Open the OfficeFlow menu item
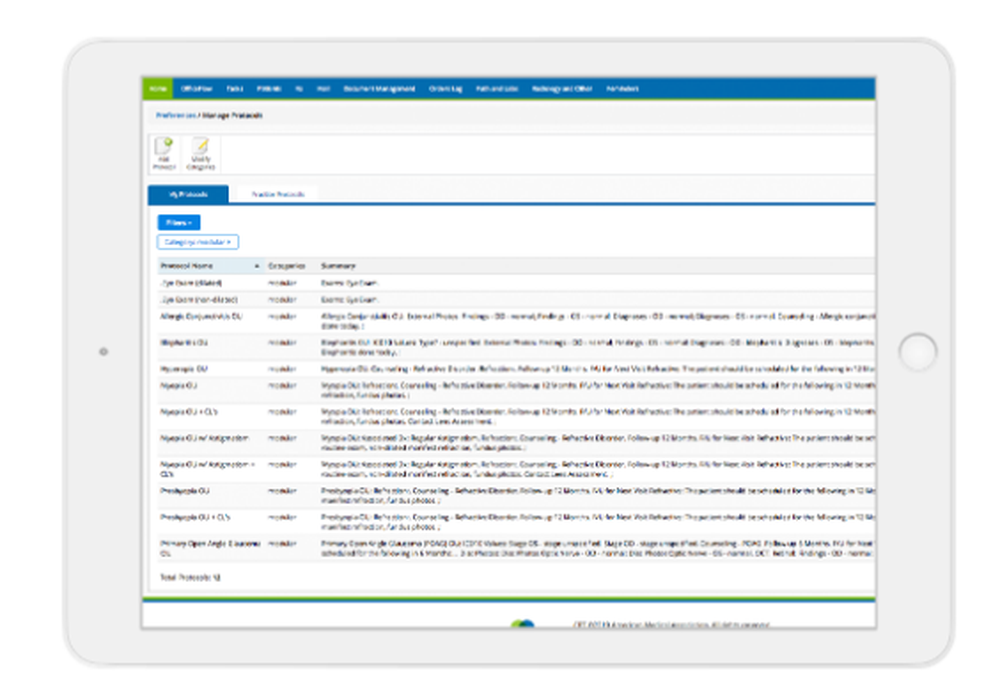 [196, 89]
